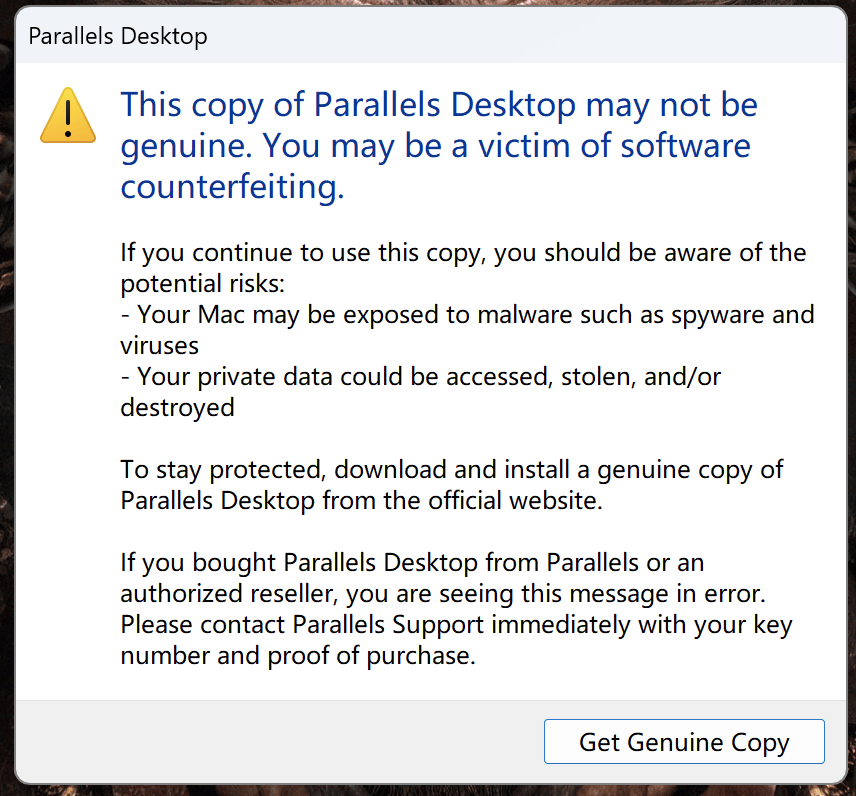Click the text "authorized reseller"
856x796 pixels.
231,594
